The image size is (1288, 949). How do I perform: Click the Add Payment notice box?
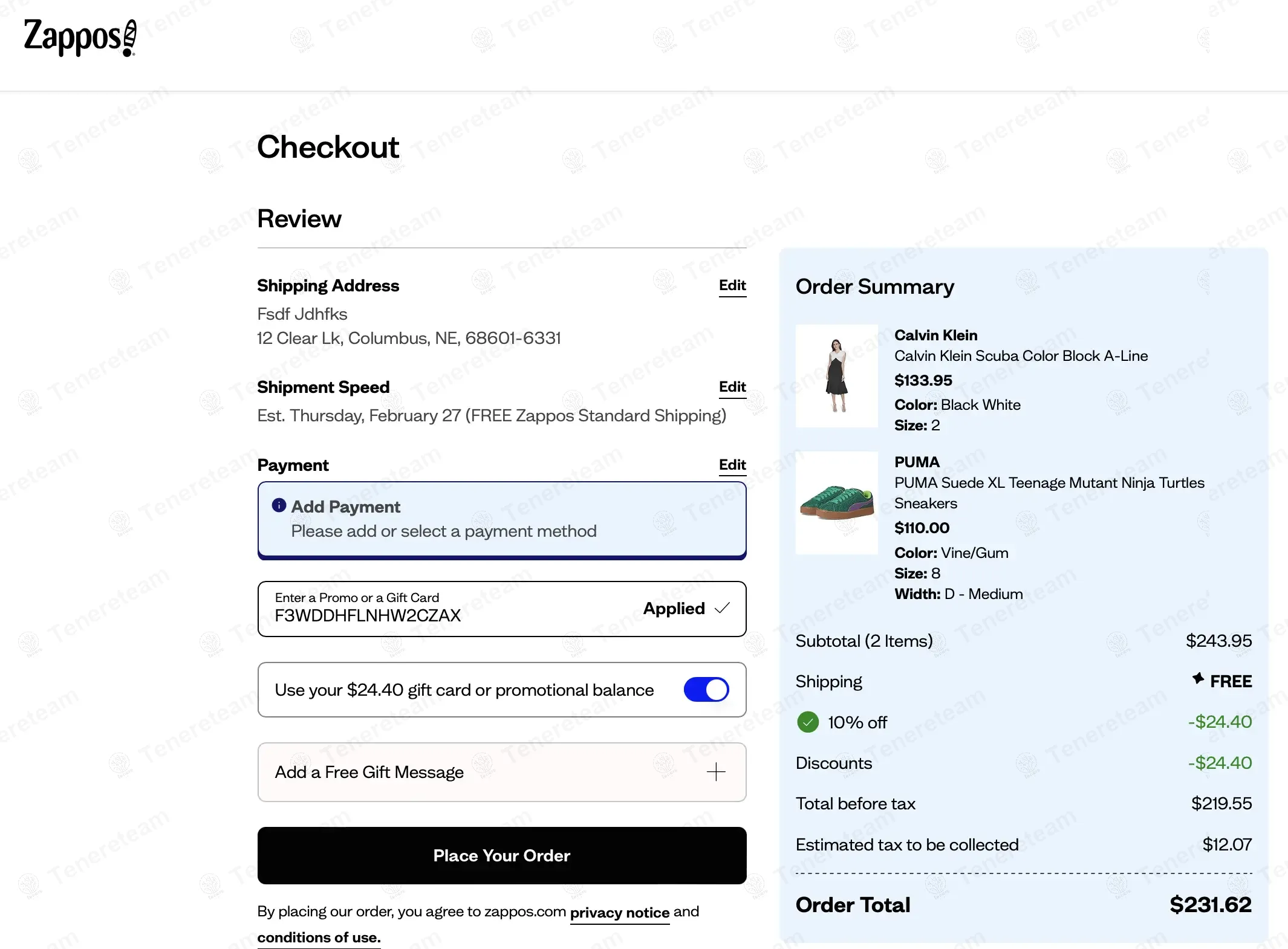click(x=501, y=519)
